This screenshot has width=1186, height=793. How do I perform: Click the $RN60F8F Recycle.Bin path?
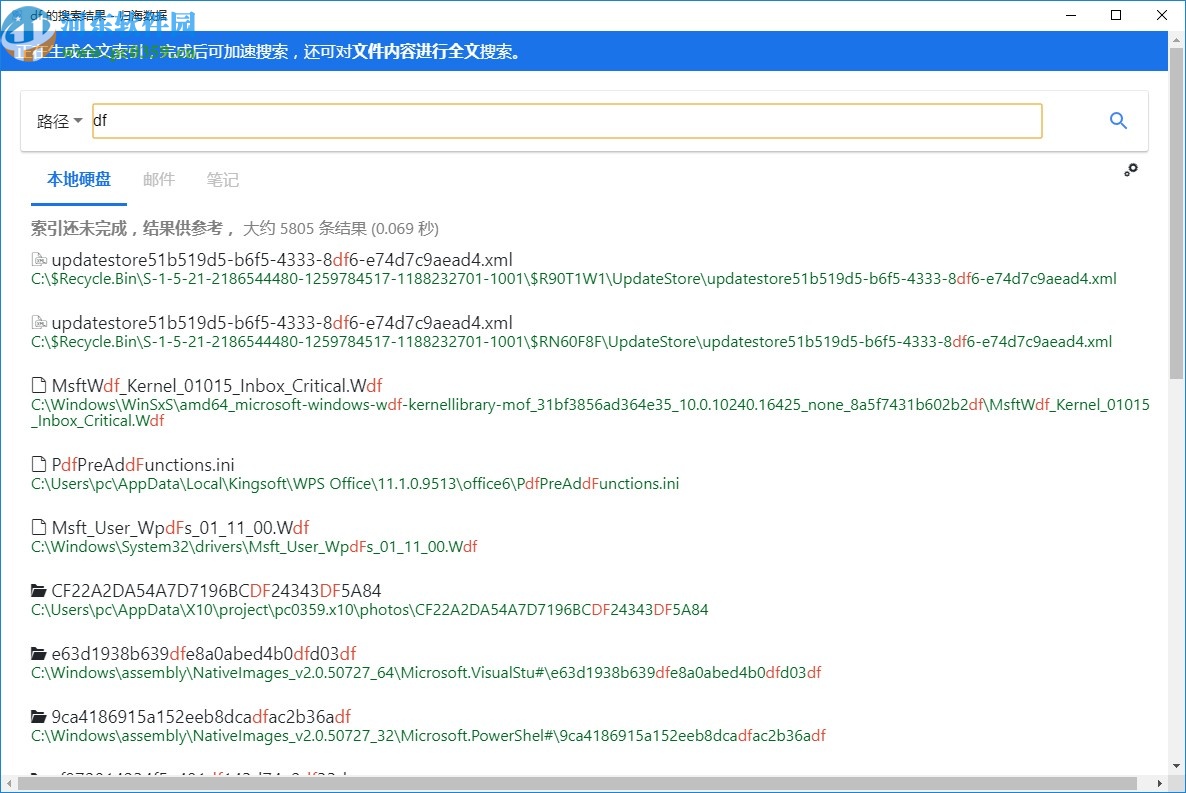click(x=571, y=341)
